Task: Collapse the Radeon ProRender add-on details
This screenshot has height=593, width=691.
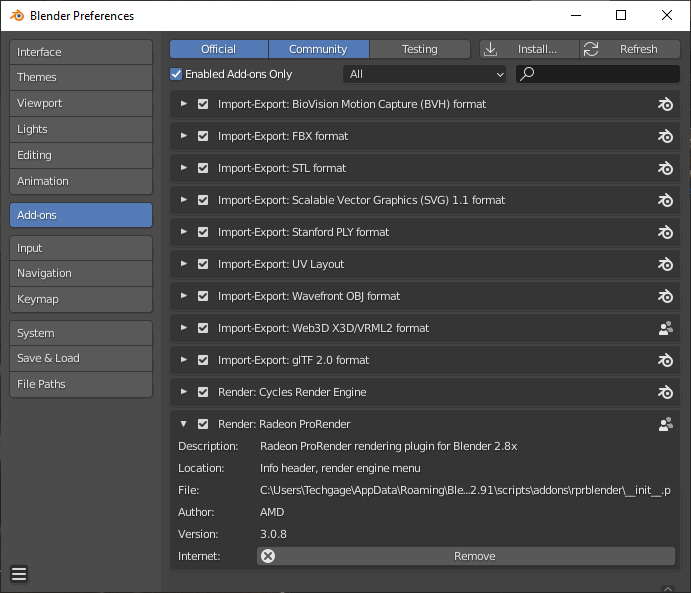Action: [184, 424]
